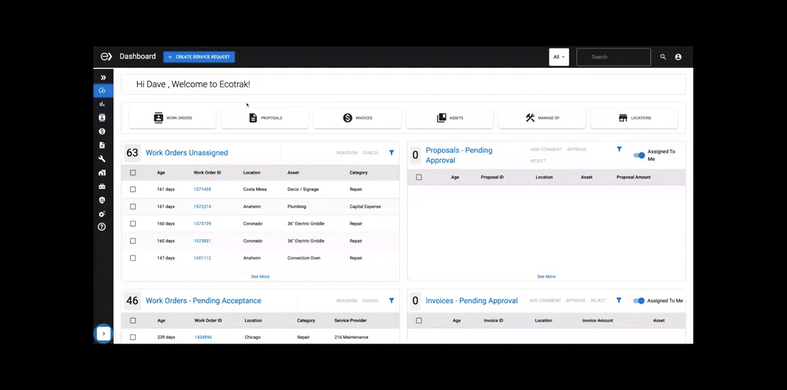This screenshot has height=390, width=787.
Task: Open the Invoices shortcut card
Action: coord(357,118)
